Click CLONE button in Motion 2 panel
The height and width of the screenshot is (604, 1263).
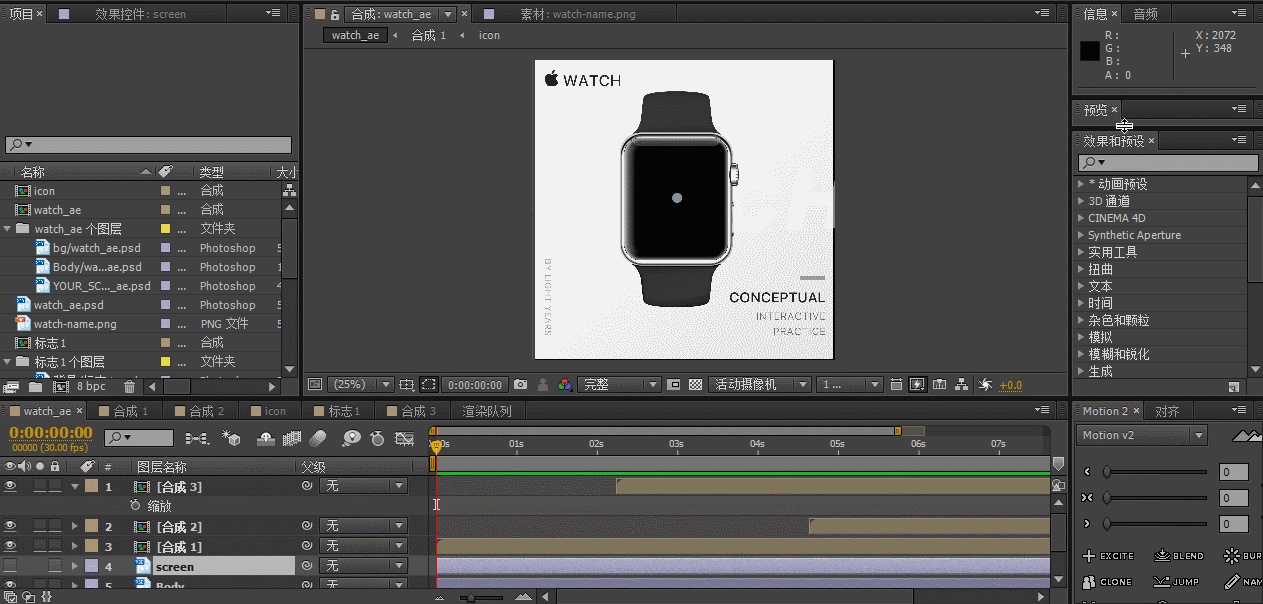tap(1107, 582)
